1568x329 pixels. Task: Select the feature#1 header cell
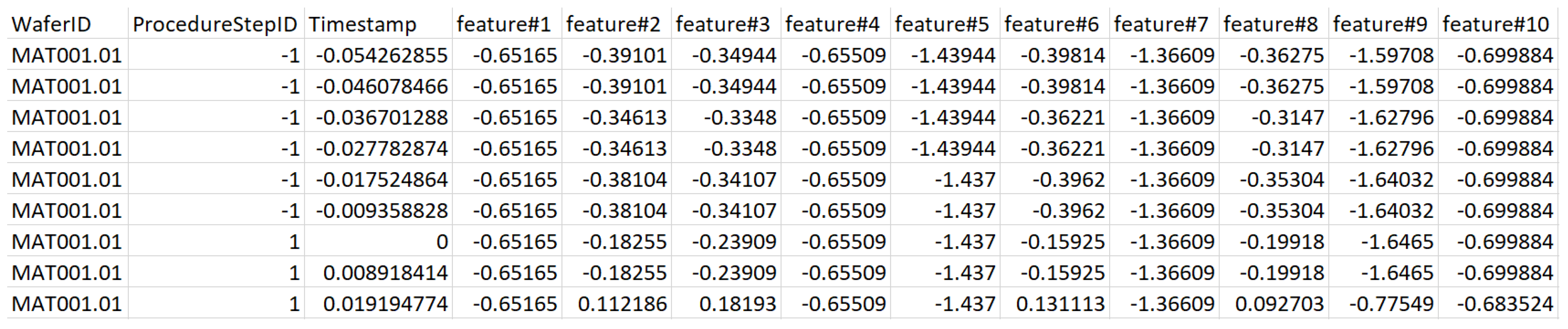pos(506,24)
